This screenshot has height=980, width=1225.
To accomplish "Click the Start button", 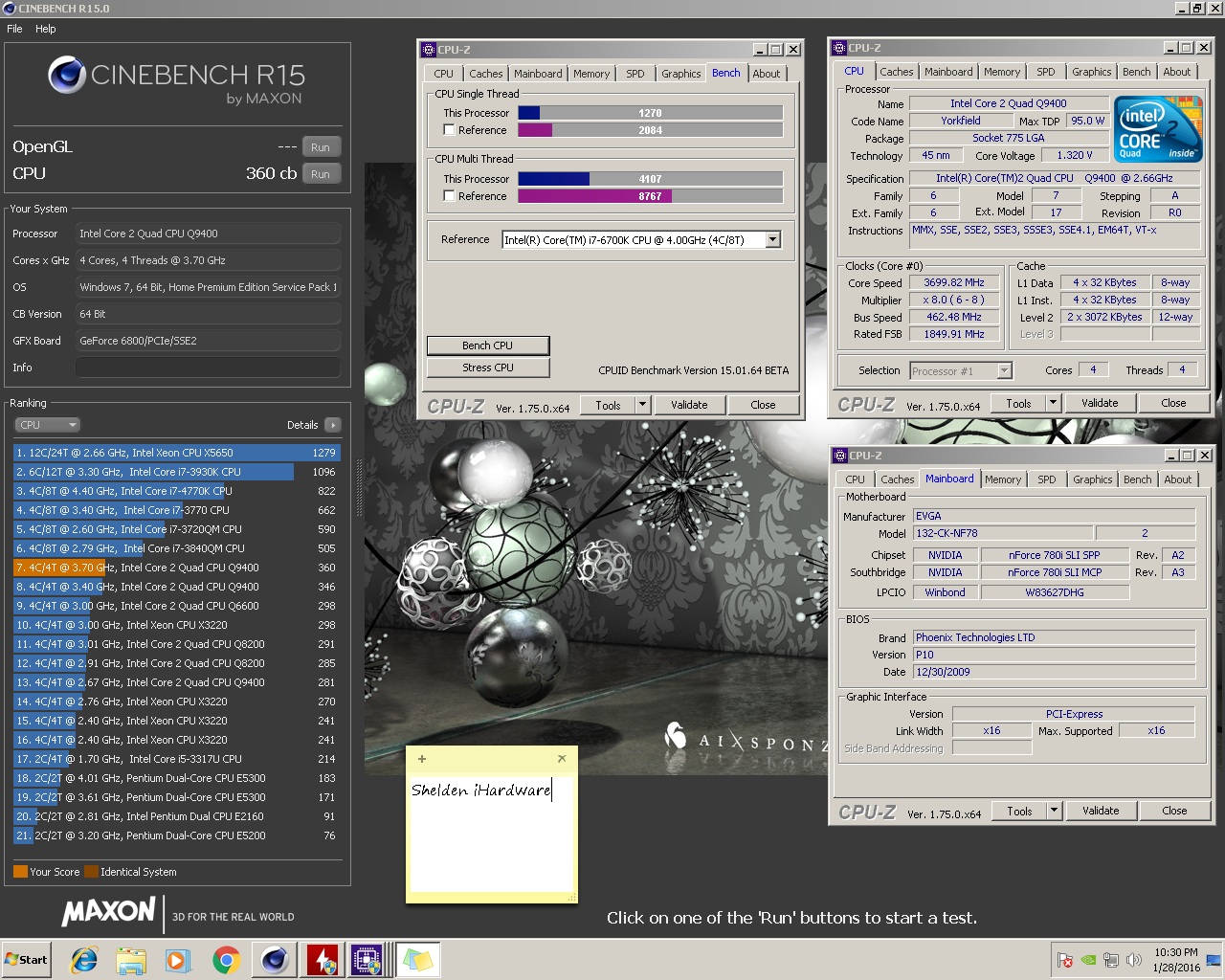I will 27,960.
